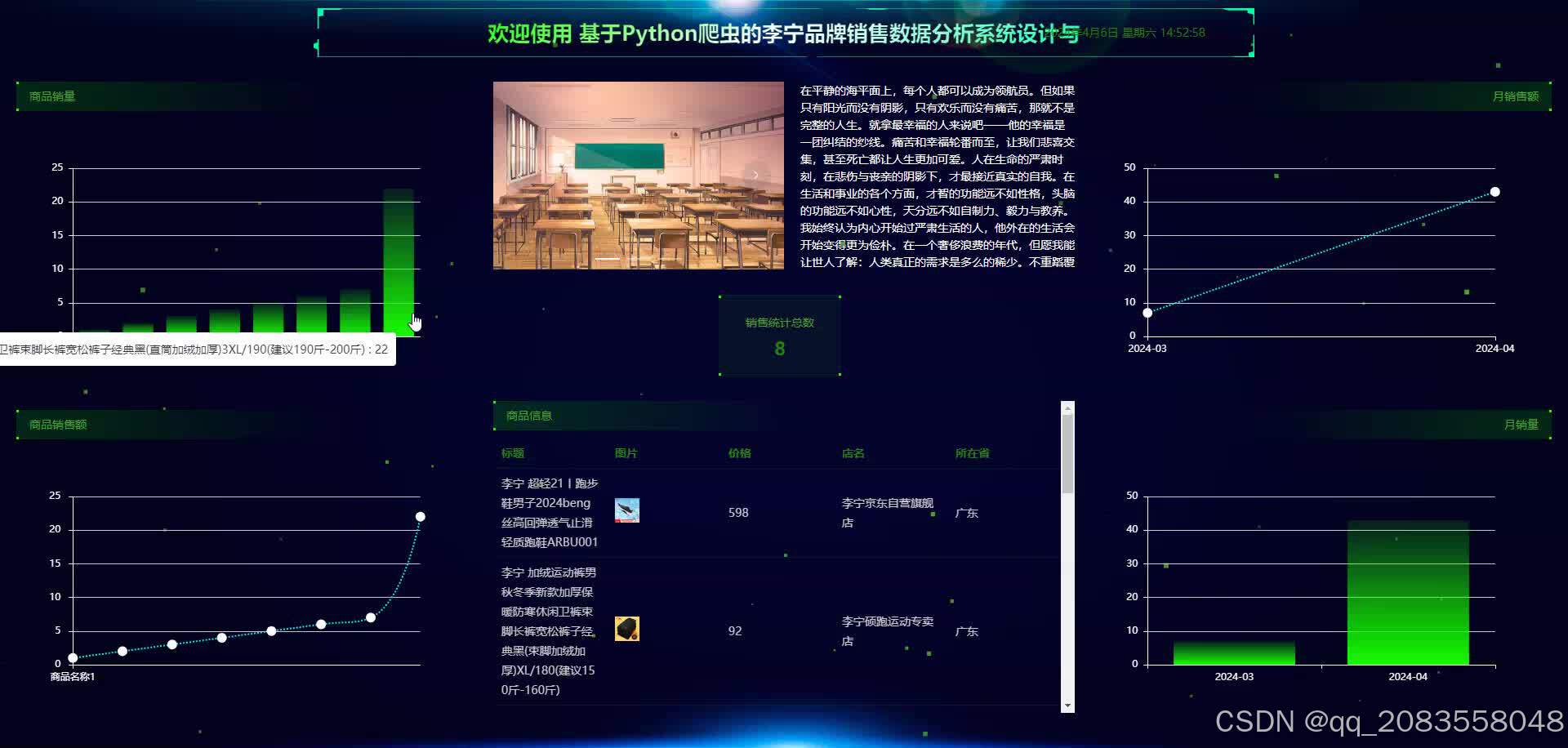Click the 月销售额 panel title
Screen dimensions: 1568x748
[x=1516, y=96]
